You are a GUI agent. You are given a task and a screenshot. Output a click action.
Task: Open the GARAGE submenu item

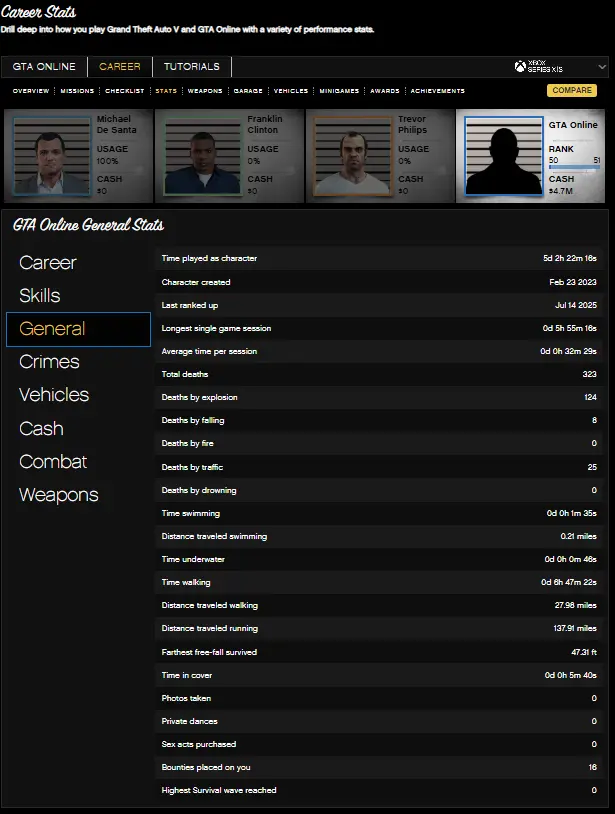point(248,91)
